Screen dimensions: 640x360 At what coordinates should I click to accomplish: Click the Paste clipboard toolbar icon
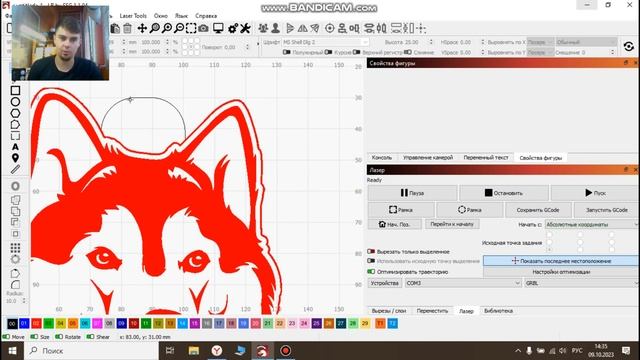point(116,28)
